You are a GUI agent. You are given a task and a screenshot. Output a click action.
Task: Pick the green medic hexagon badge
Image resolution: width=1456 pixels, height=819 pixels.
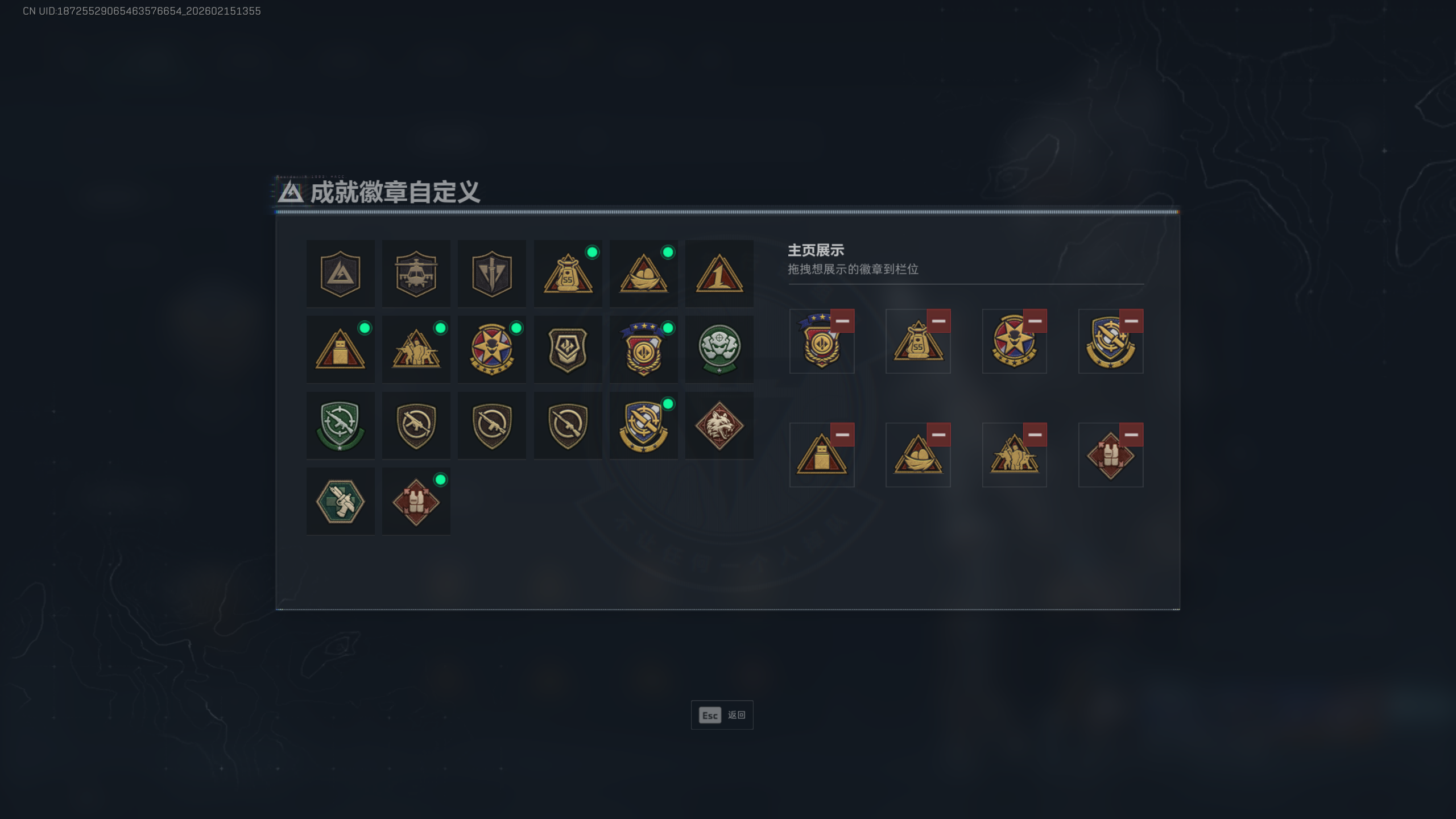point(340,501)
